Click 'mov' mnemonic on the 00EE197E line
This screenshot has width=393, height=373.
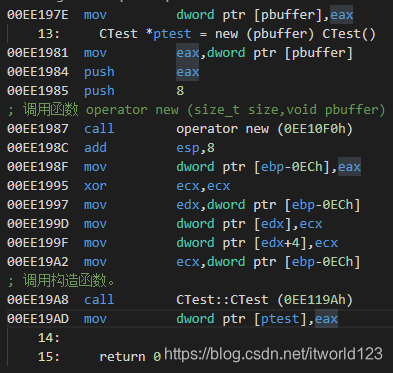pyautogui.click(x=95, y=15)
